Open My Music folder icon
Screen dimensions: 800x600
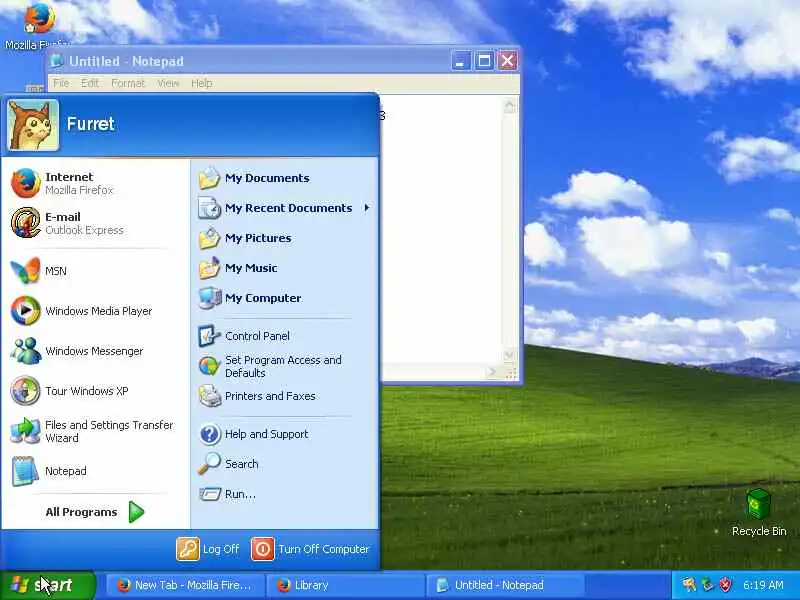click(209, 268)
